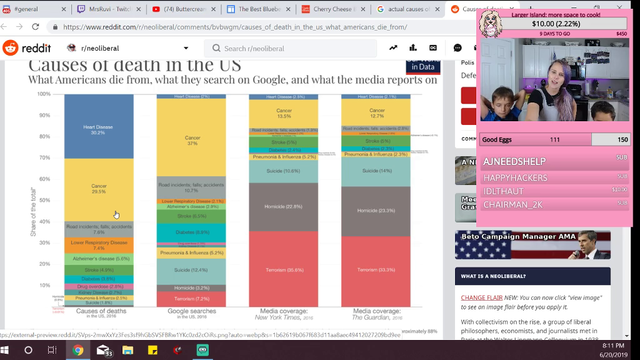This screenshot has height=360, width=640.
Task: Switch to the Cherry Cheese tab
Action: coord(333,9)
